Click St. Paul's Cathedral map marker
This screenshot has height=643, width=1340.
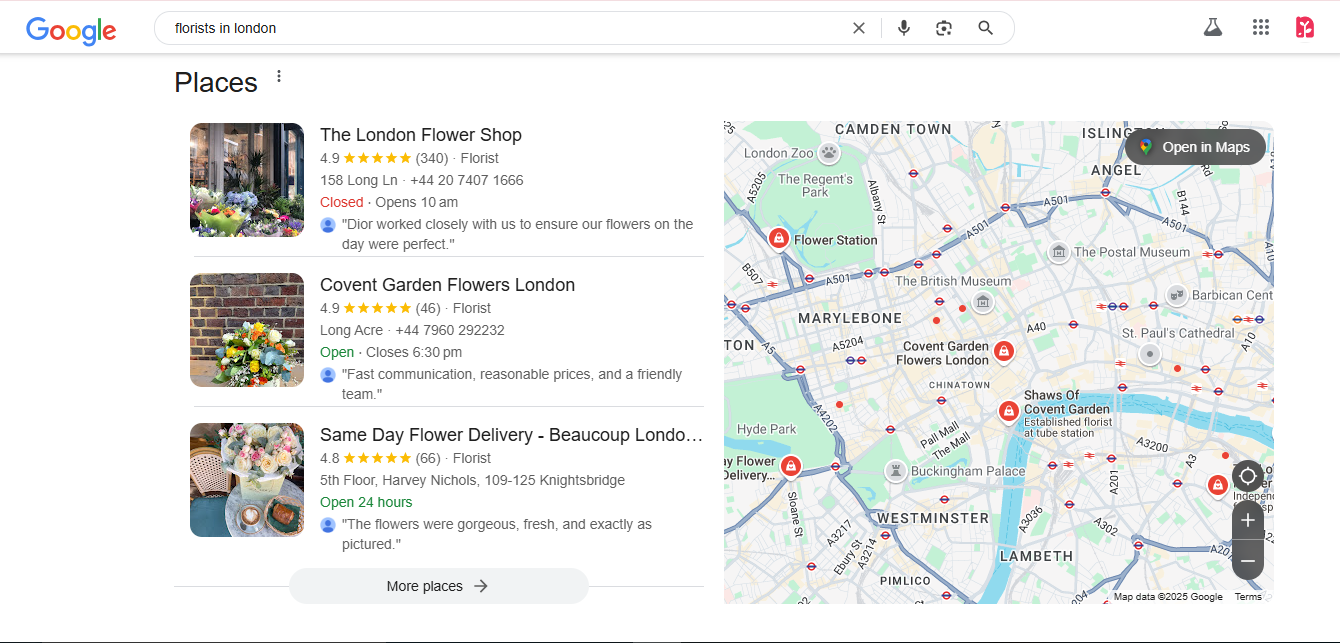(1150, 354)
